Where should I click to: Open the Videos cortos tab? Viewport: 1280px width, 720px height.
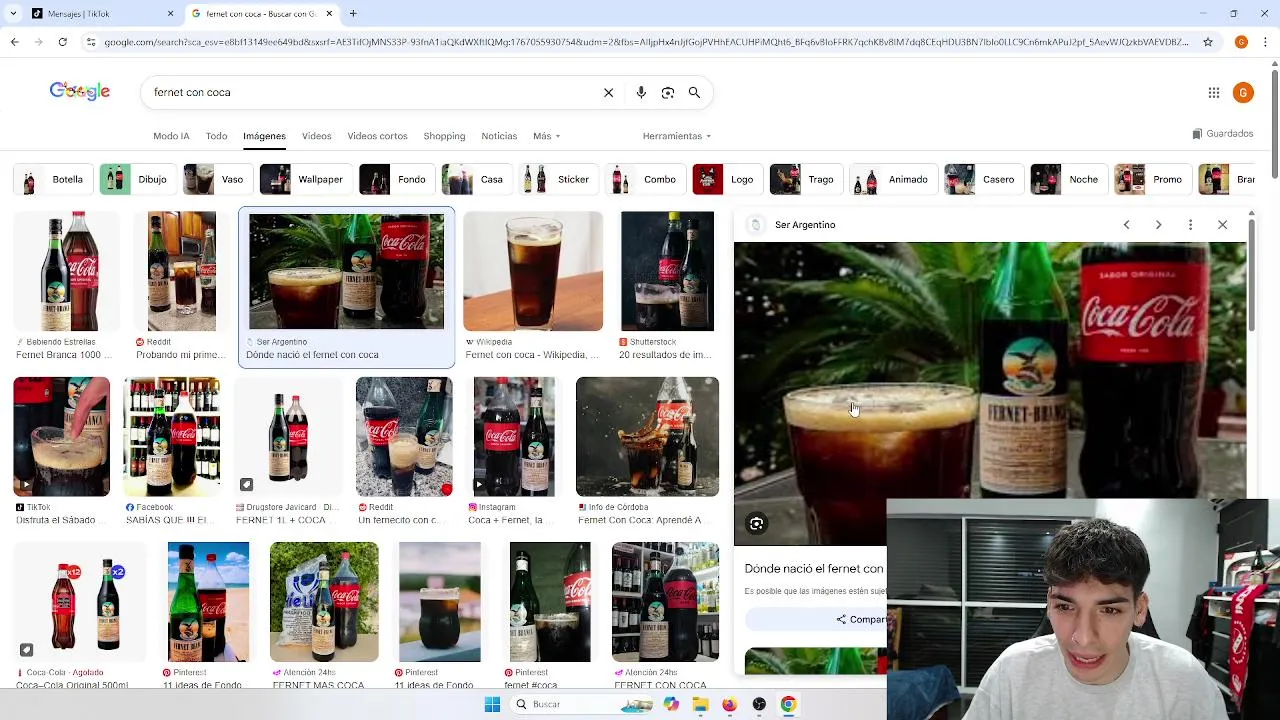pos(377,136)
